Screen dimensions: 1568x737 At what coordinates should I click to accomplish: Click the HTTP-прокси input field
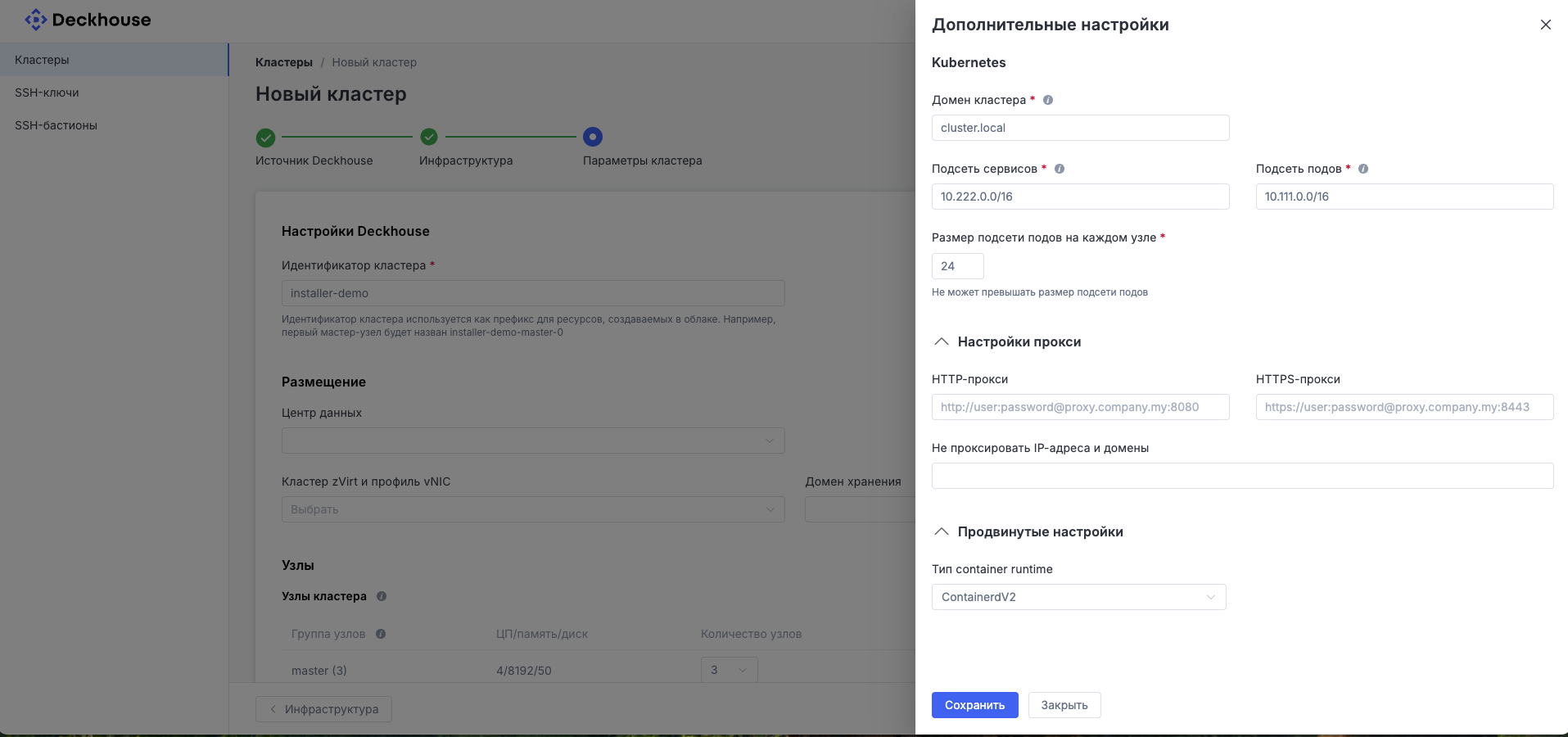coord(1080,407)
